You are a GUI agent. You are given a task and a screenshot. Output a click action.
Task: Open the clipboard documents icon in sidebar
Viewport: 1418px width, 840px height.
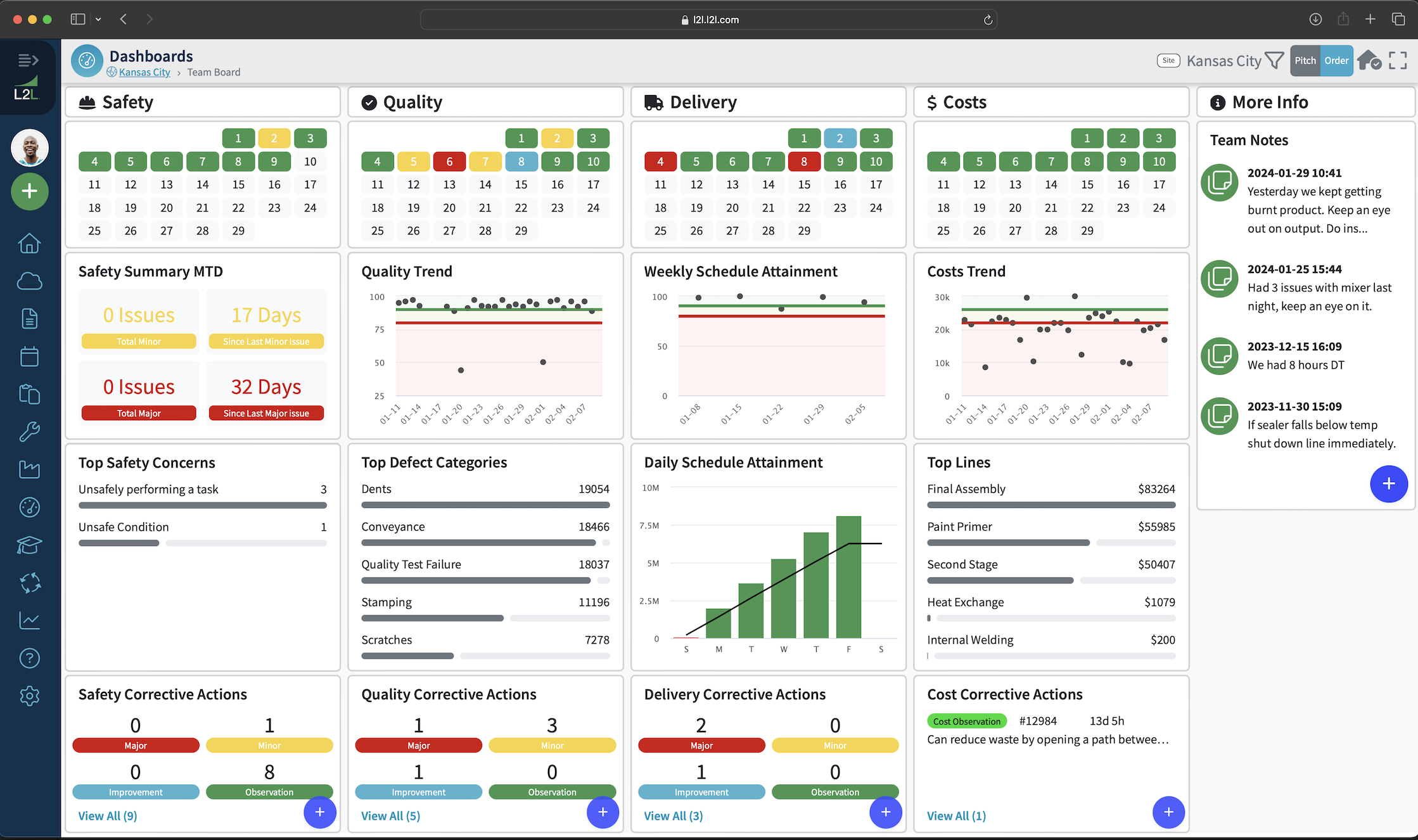29,393
